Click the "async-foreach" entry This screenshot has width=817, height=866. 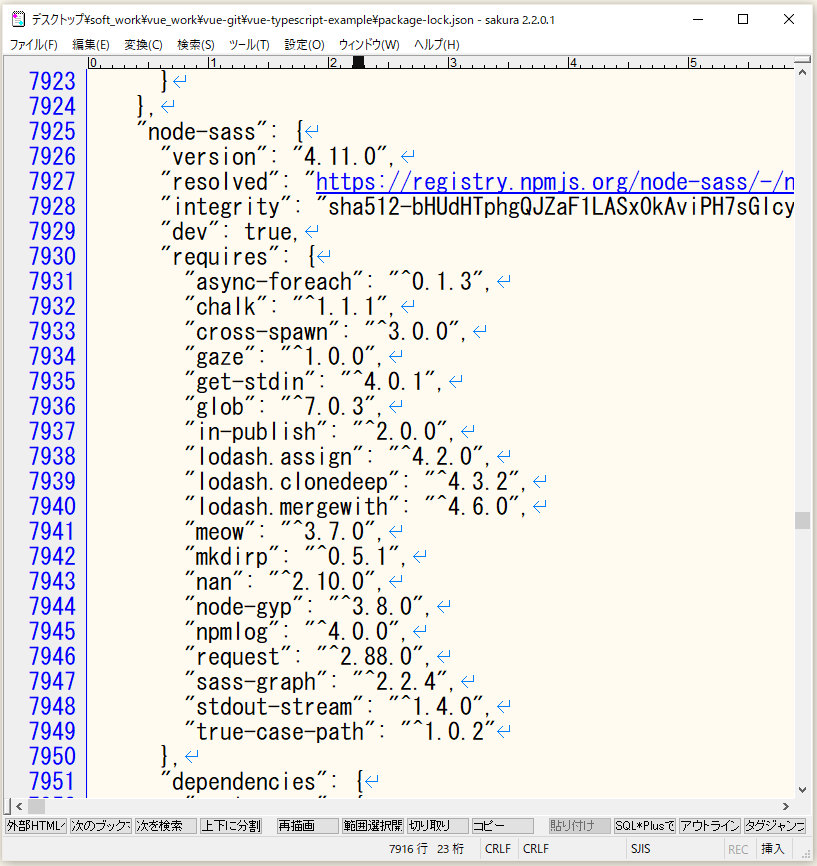(x=337, y=282)
